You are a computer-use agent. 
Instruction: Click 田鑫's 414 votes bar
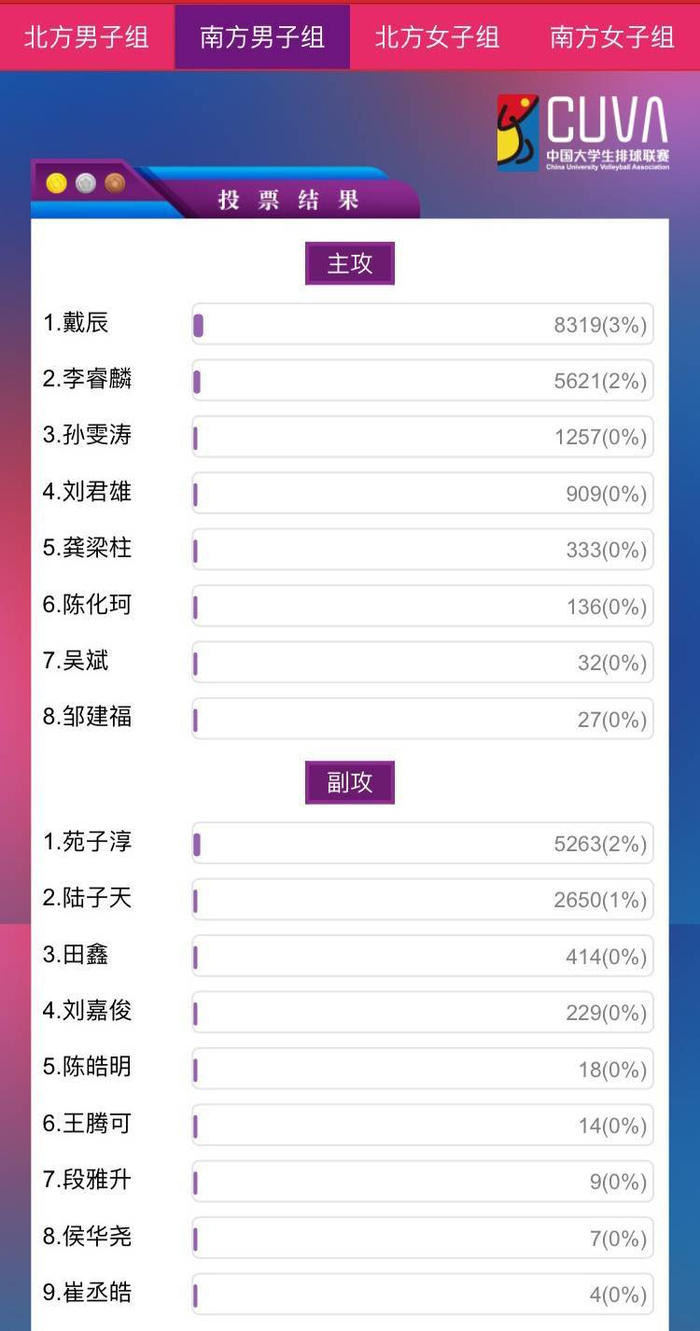tap(422, 957)
